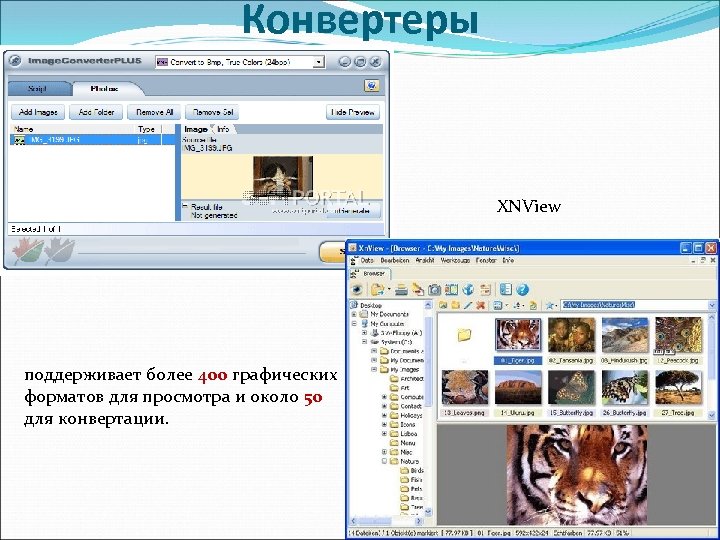Select the Browser tab in XnView

coord(371,273)
